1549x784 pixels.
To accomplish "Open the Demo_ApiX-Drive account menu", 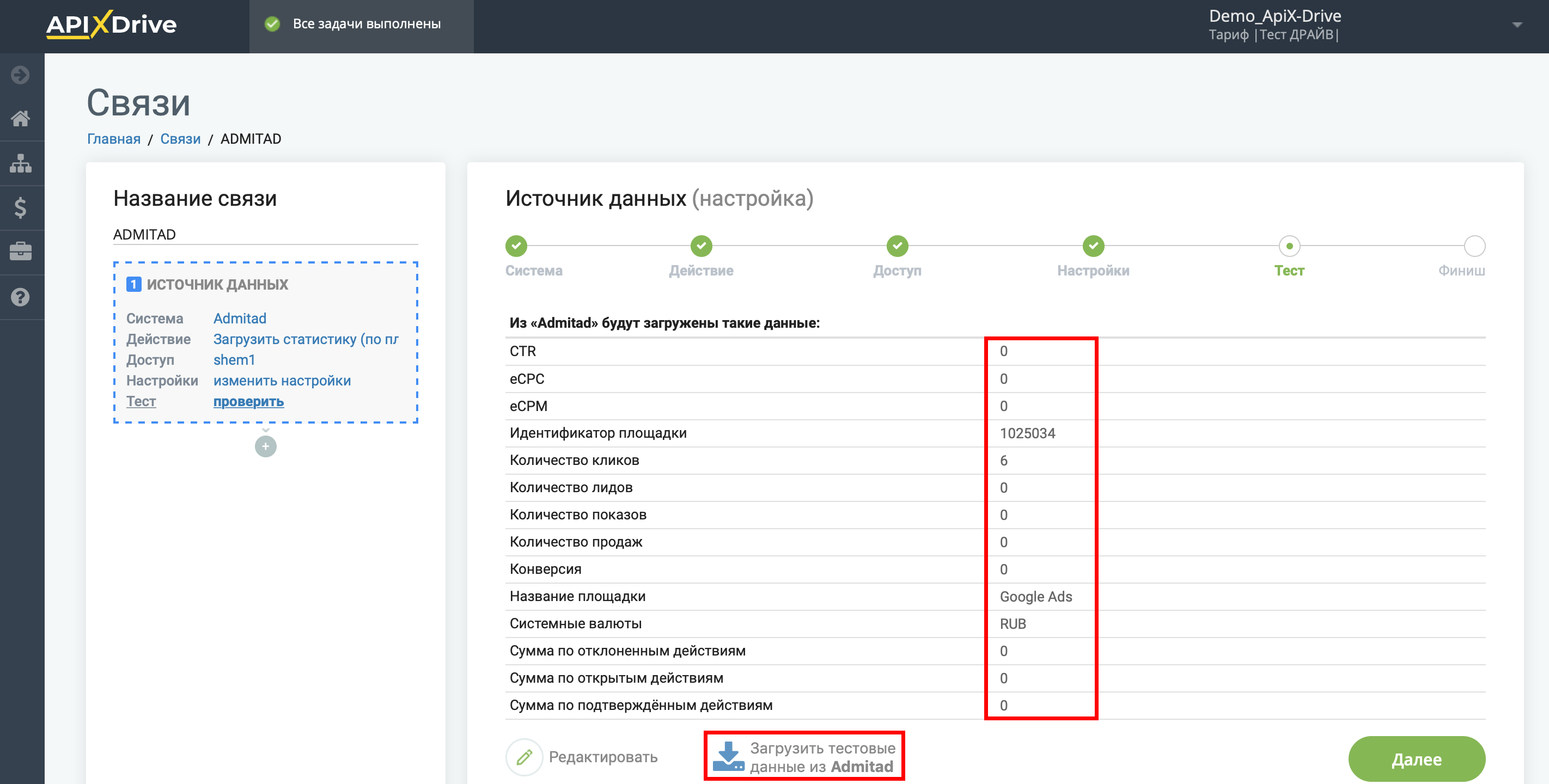I will pyautogui.click(x=1275, y=24).
